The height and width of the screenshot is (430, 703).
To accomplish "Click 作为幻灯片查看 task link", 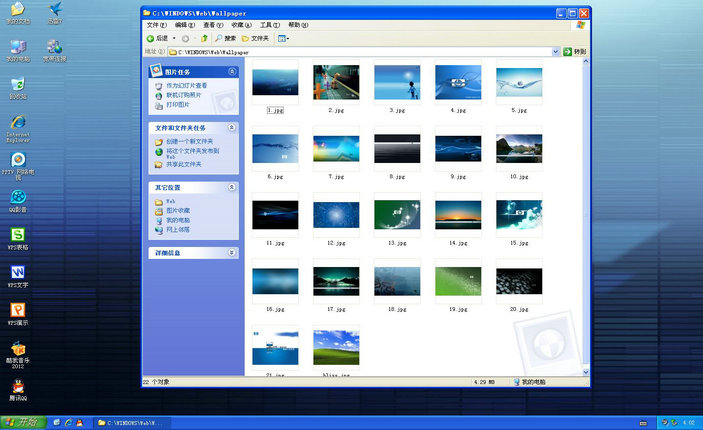I will click(186, 86).
